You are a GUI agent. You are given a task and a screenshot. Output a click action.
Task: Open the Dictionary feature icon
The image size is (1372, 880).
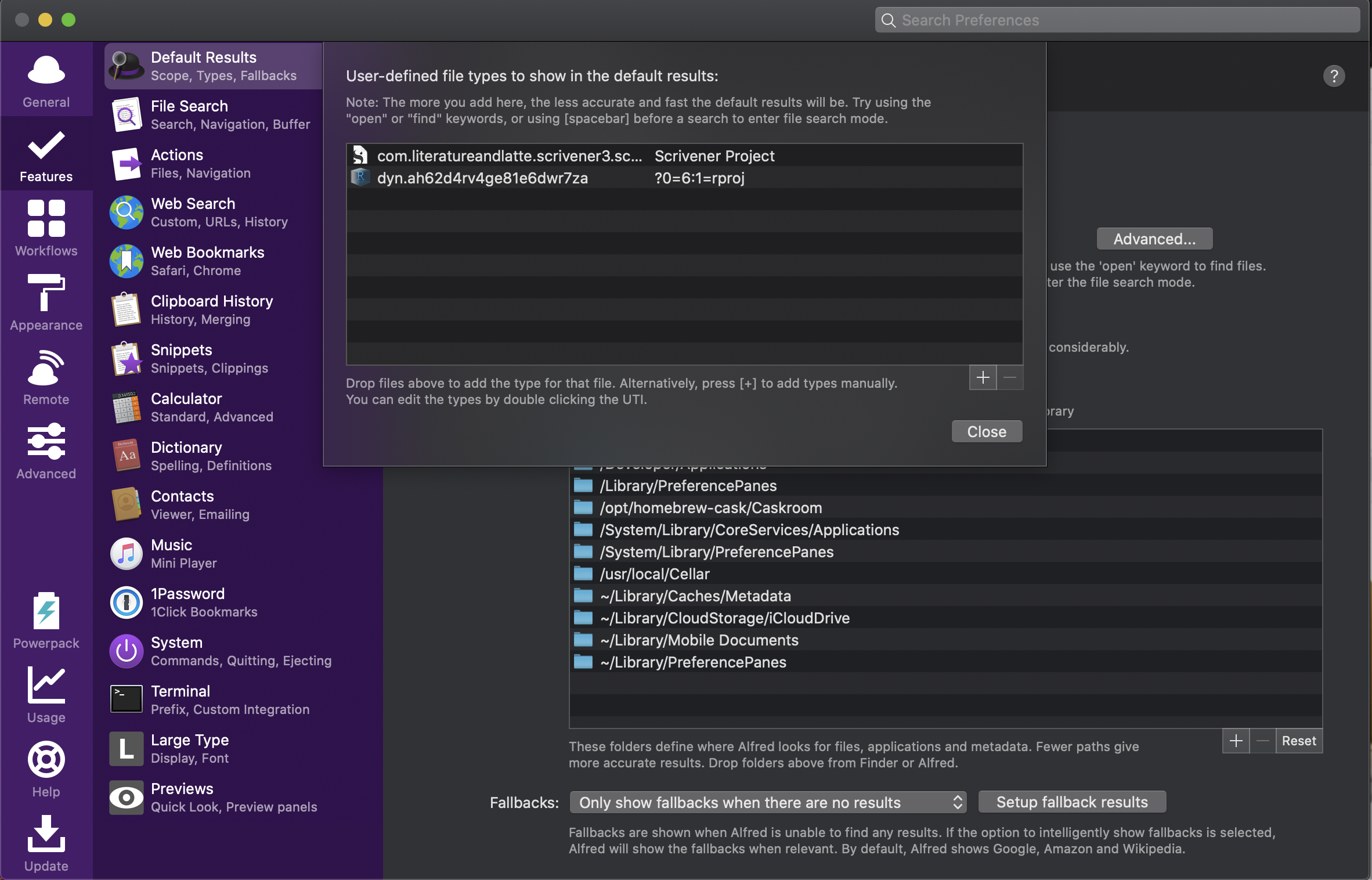coord(127,456)
